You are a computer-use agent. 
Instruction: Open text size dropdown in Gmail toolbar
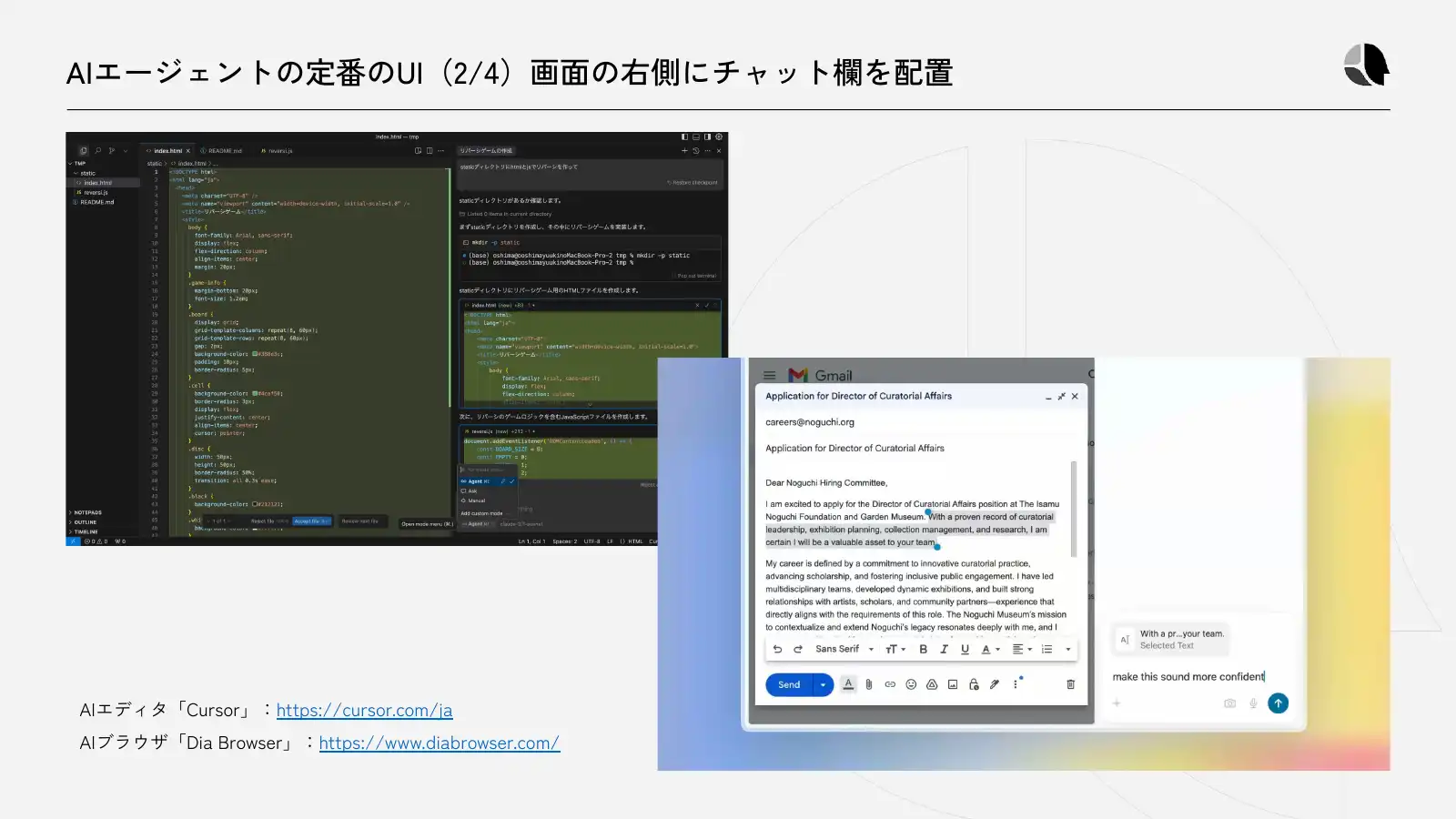click(x=895, y=649)
